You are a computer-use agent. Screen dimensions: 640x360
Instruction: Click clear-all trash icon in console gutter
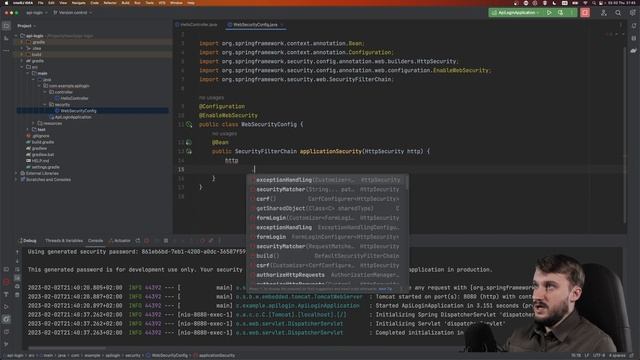pos(17,295)
